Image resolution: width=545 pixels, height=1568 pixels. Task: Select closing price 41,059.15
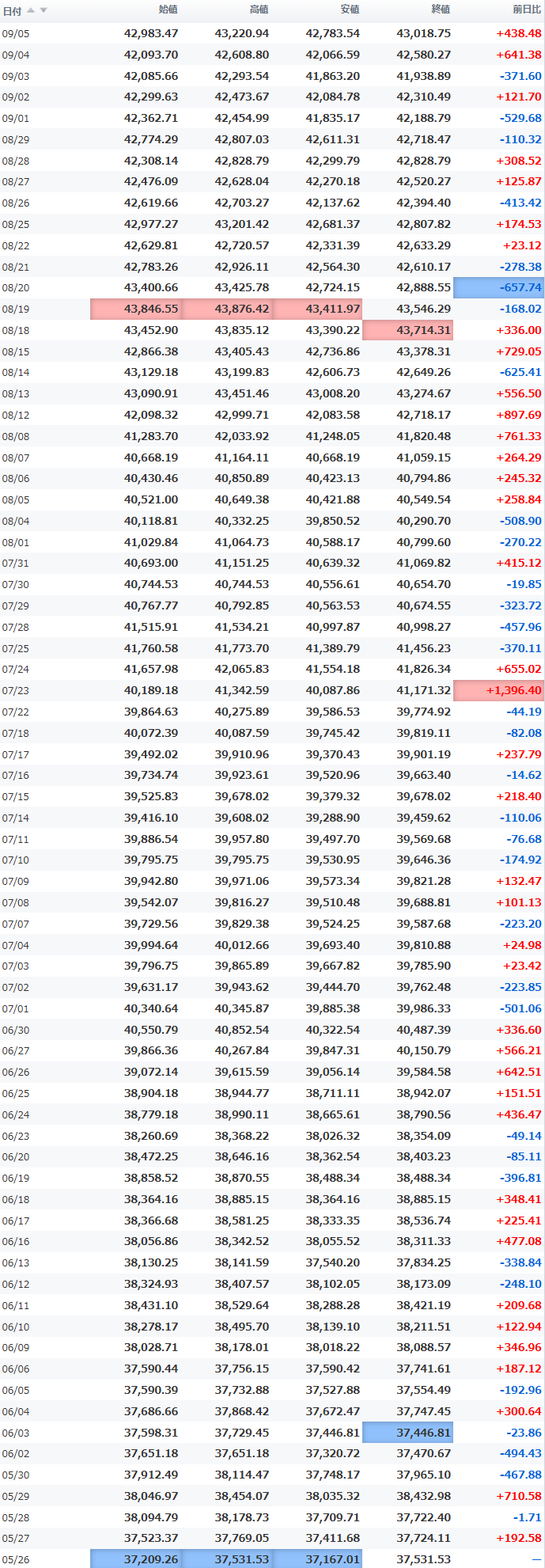[x=423, y=458]
